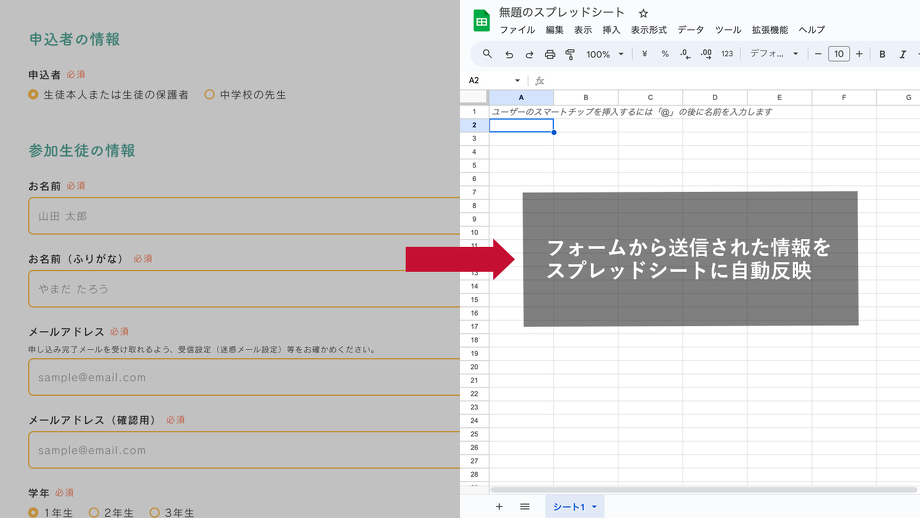Click the search magnifier icon in the toolbar
Screen dimensions: 920x518
pyautogui.click(x=487, y=54)
